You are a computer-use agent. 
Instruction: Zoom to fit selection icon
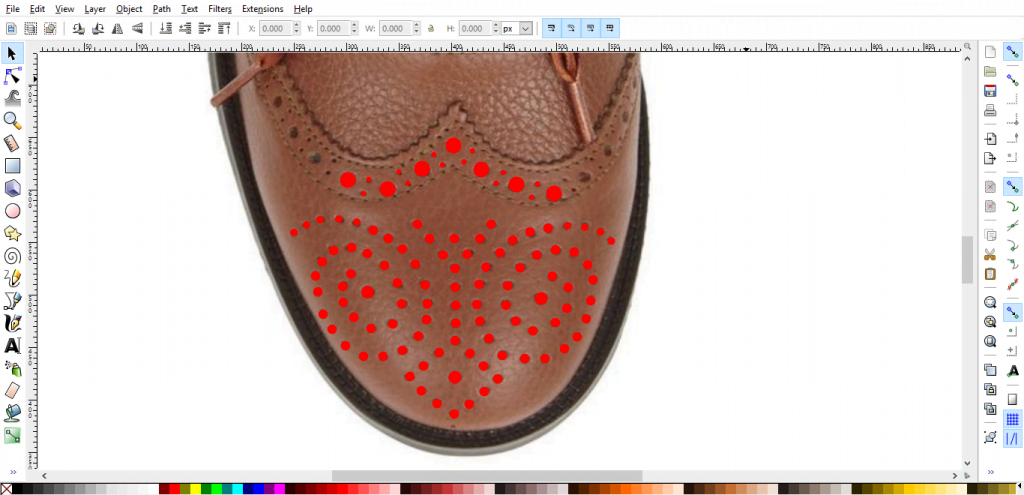pos(991,302)
